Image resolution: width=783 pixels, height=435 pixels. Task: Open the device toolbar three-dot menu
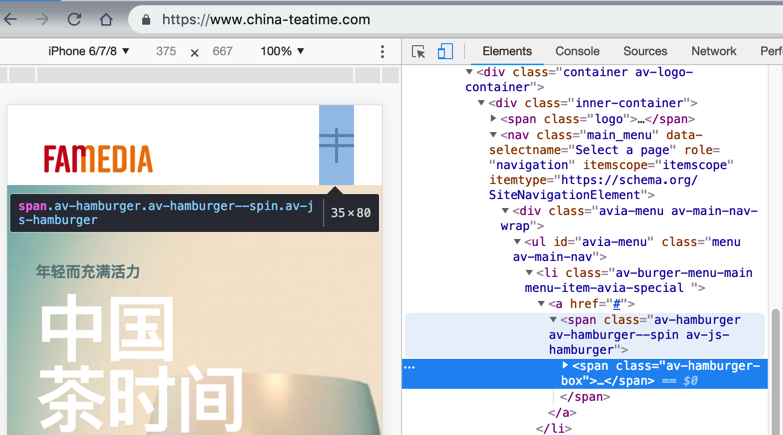click(382, 51)
